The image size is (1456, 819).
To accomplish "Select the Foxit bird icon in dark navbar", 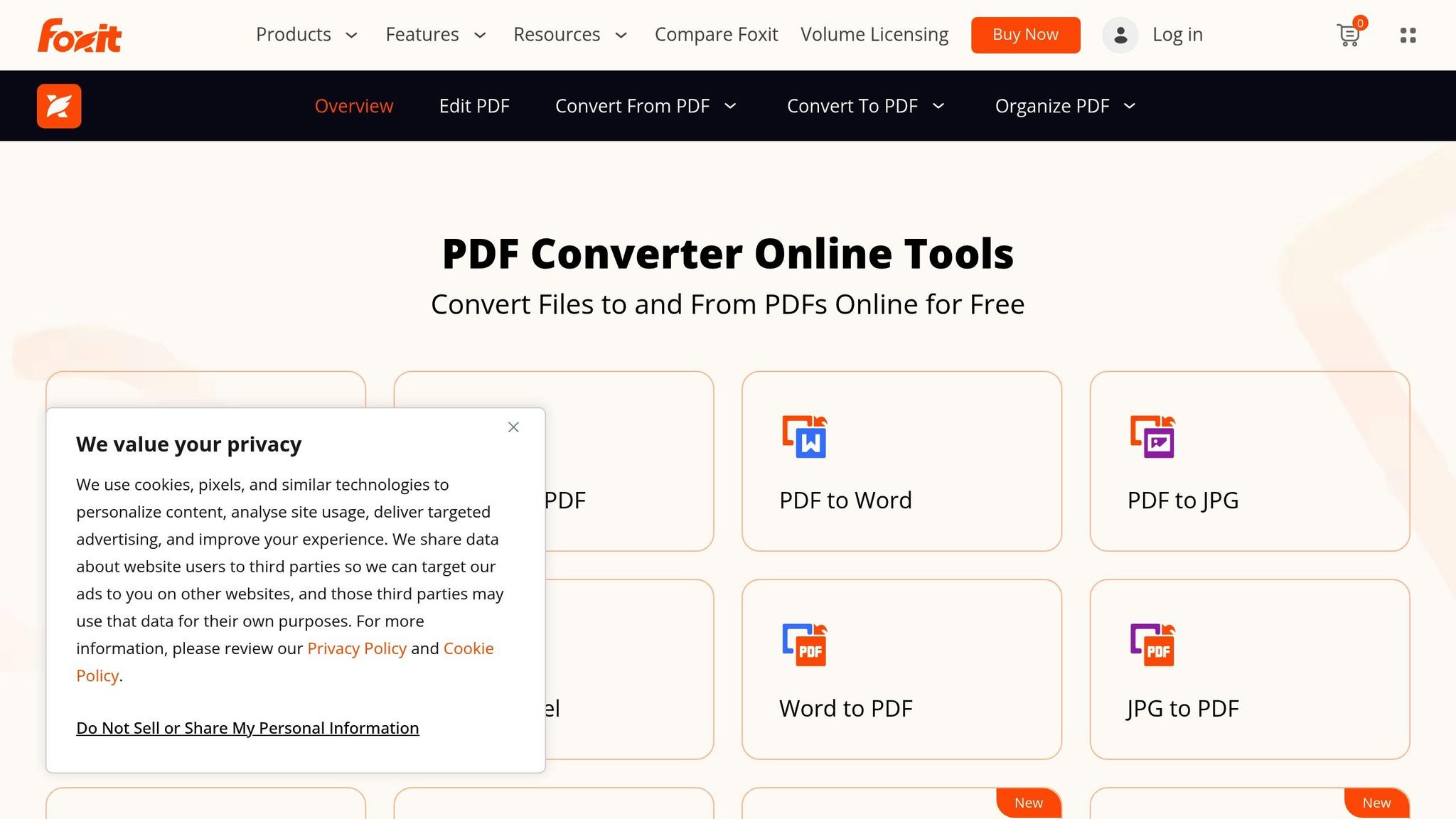I will point(59,105).
